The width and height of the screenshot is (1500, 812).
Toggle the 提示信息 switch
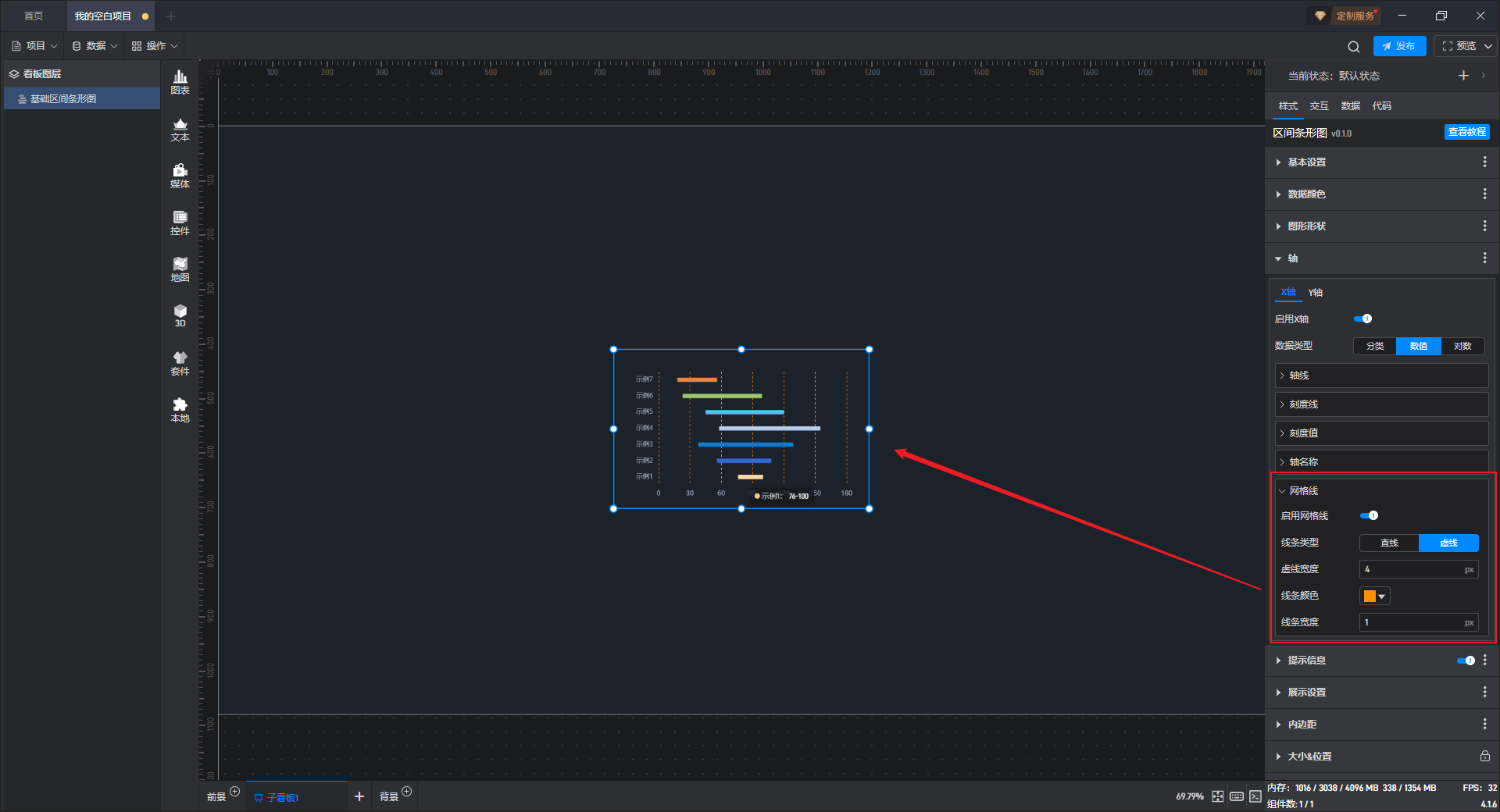(x=1466, y=661)
